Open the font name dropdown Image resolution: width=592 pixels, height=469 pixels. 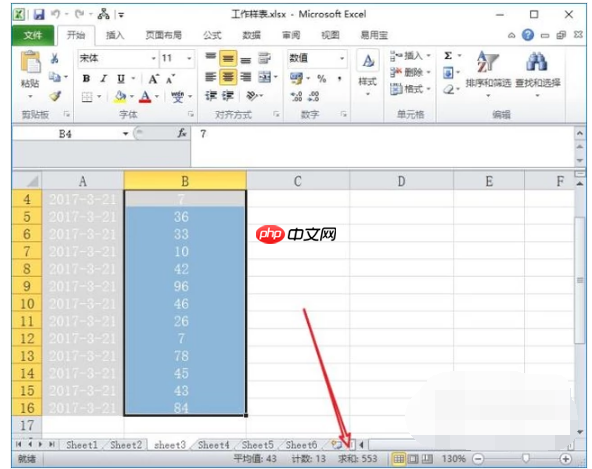(154, 58)
